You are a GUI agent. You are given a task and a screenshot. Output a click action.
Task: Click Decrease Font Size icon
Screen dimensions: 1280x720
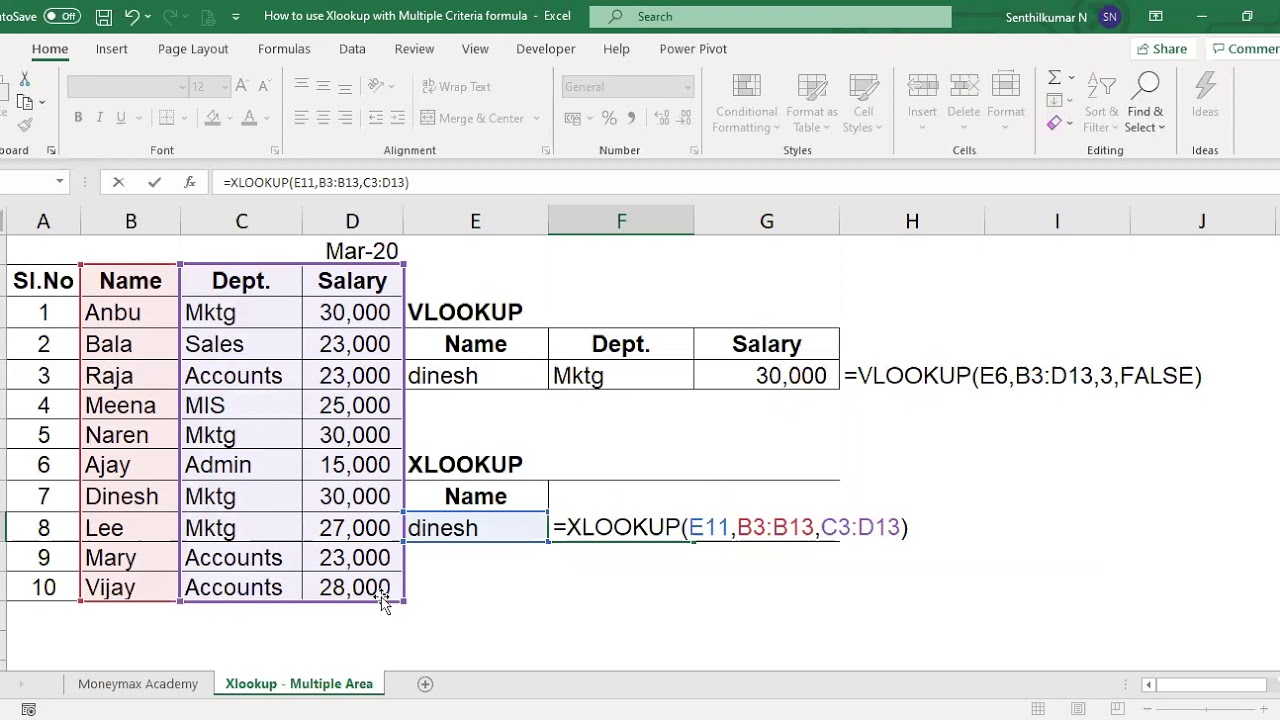pos(266,87)
